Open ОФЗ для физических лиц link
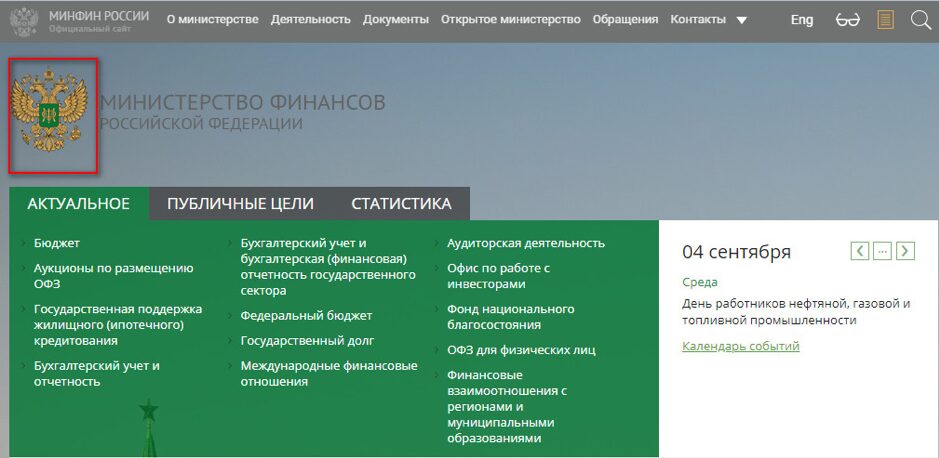Screen dimensions: 939x458 (x=522, y=350)
